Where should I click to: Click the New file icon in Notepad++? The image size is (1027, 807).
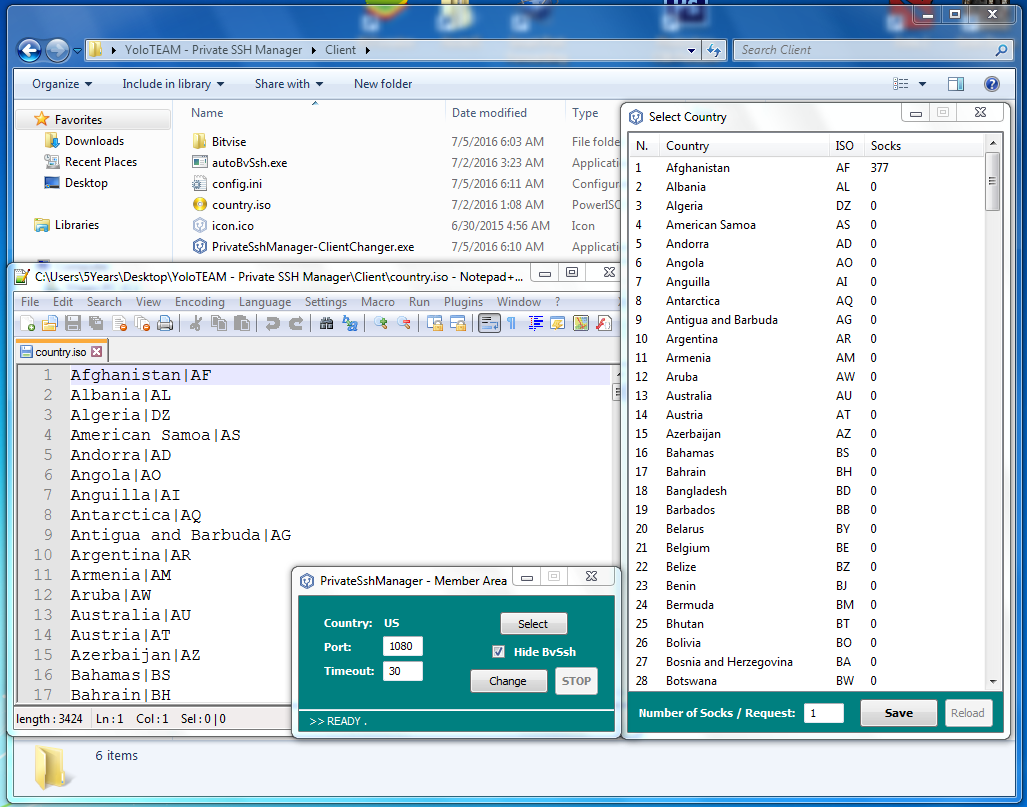click(28, 323)
